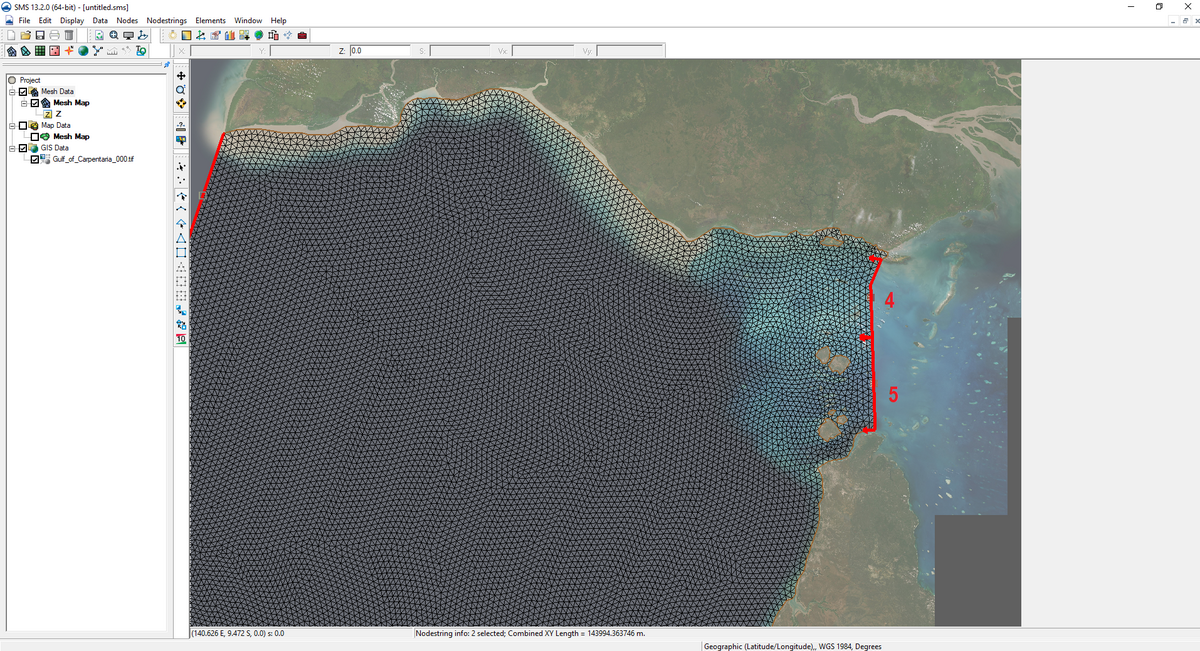This screenshot has height=651, width=1200.
Task: Open the Display menu
Action: point(72,20)
